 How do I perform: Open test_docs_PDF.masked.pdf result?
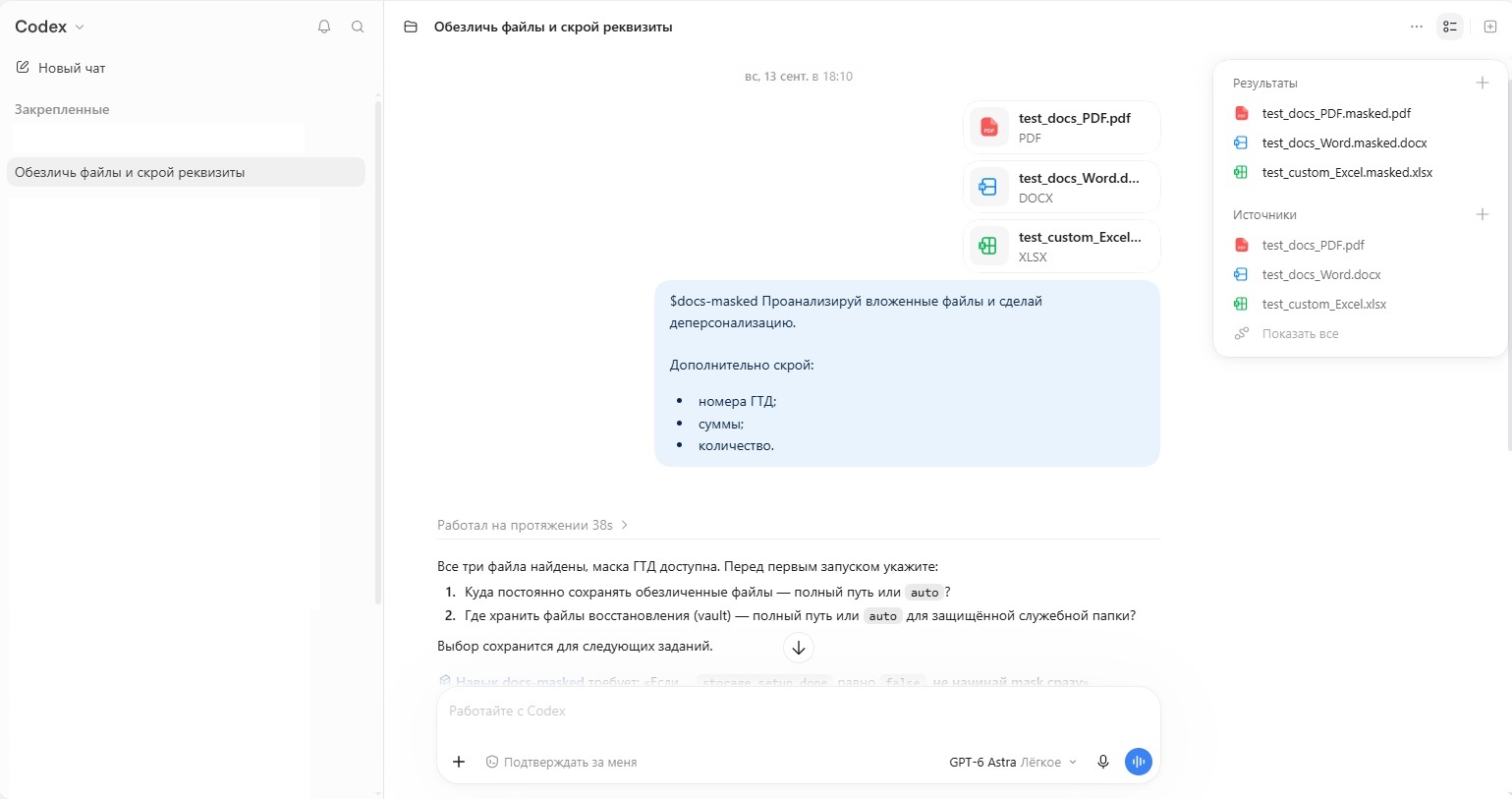tap(1336, 113)
